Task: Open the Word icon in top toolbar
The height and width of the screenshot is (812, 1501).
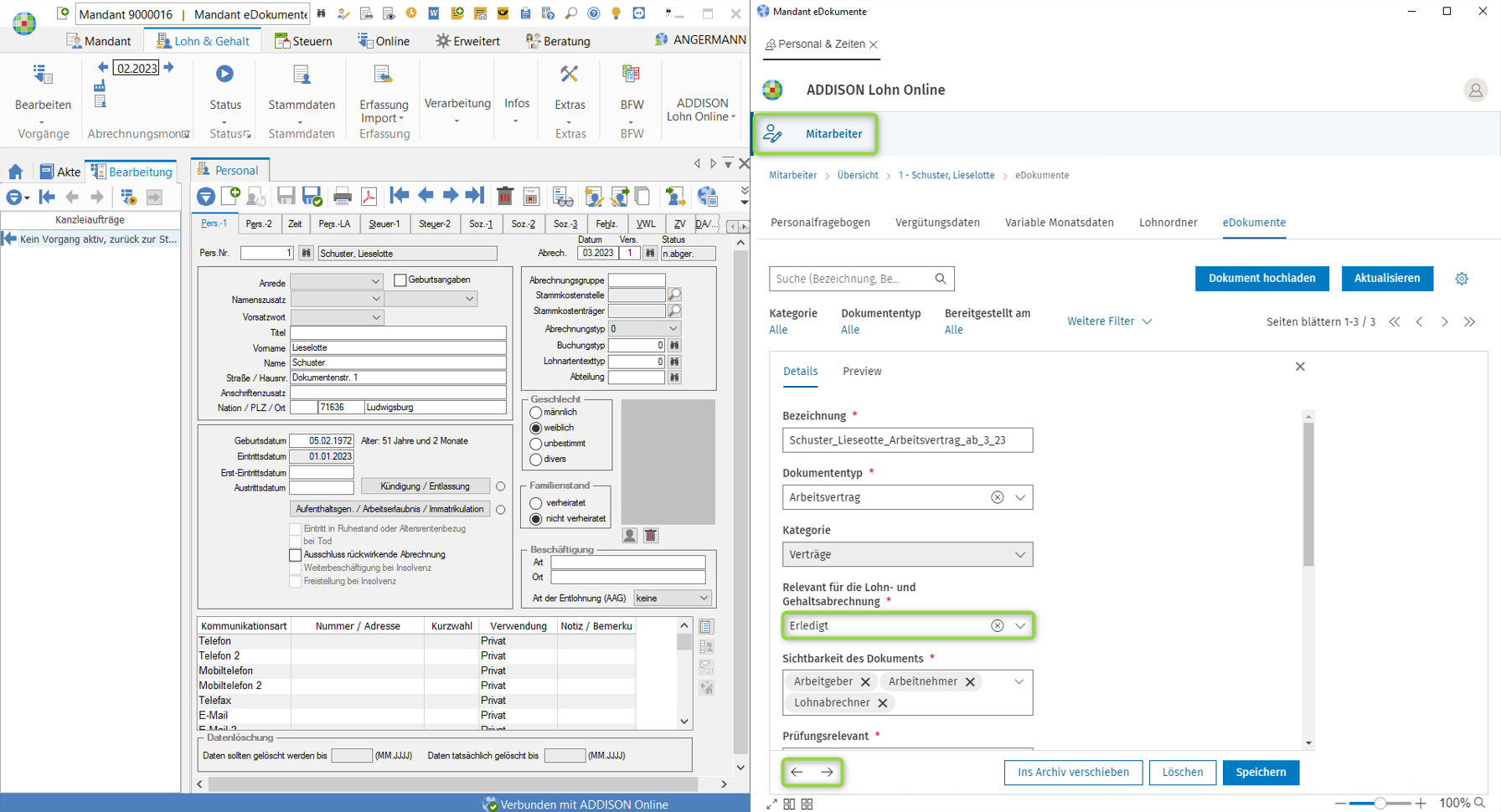Action: (x=434, y=13)
